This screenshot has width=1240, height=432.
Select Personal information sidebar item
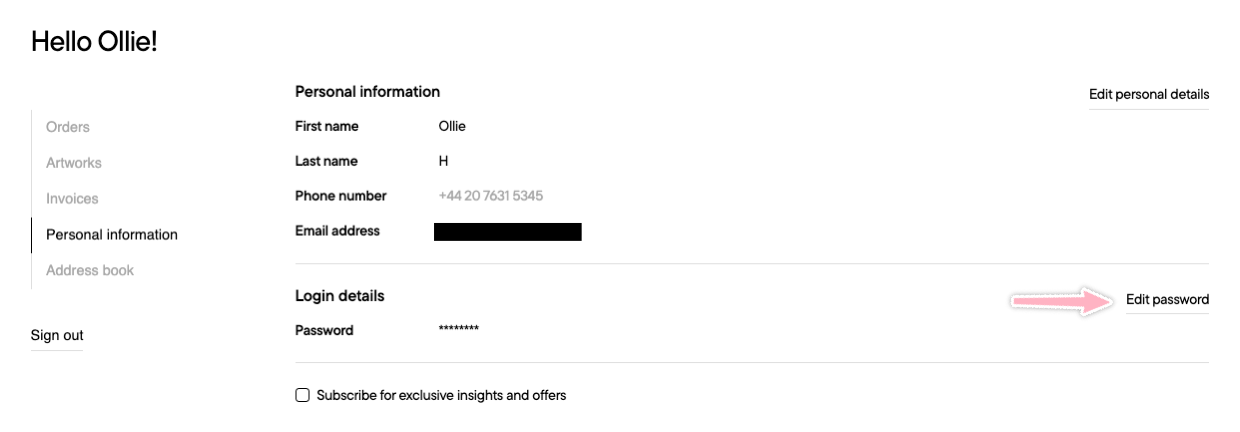(x=112, y=235)
